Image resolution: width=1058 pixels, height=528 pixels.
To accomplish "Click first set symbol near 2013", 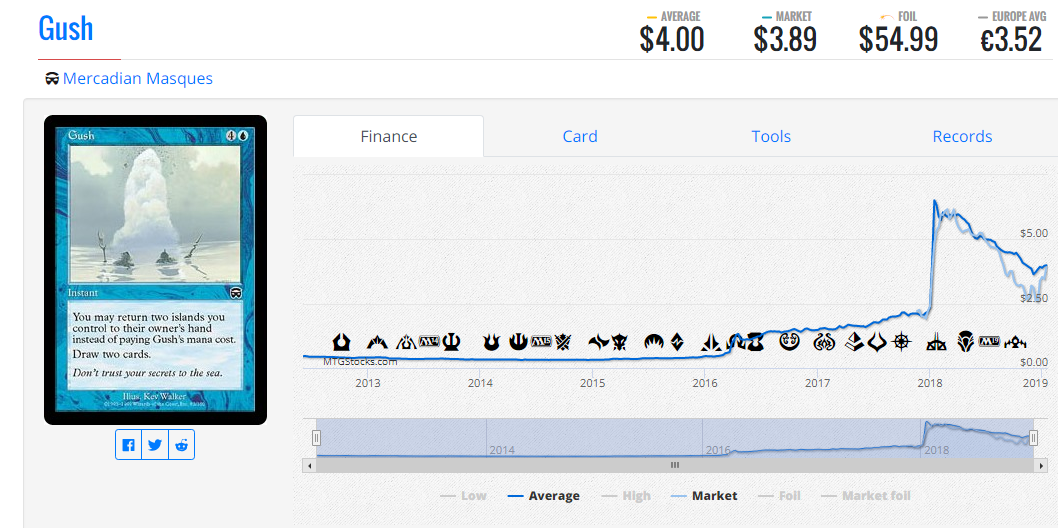I will [342, 342].
